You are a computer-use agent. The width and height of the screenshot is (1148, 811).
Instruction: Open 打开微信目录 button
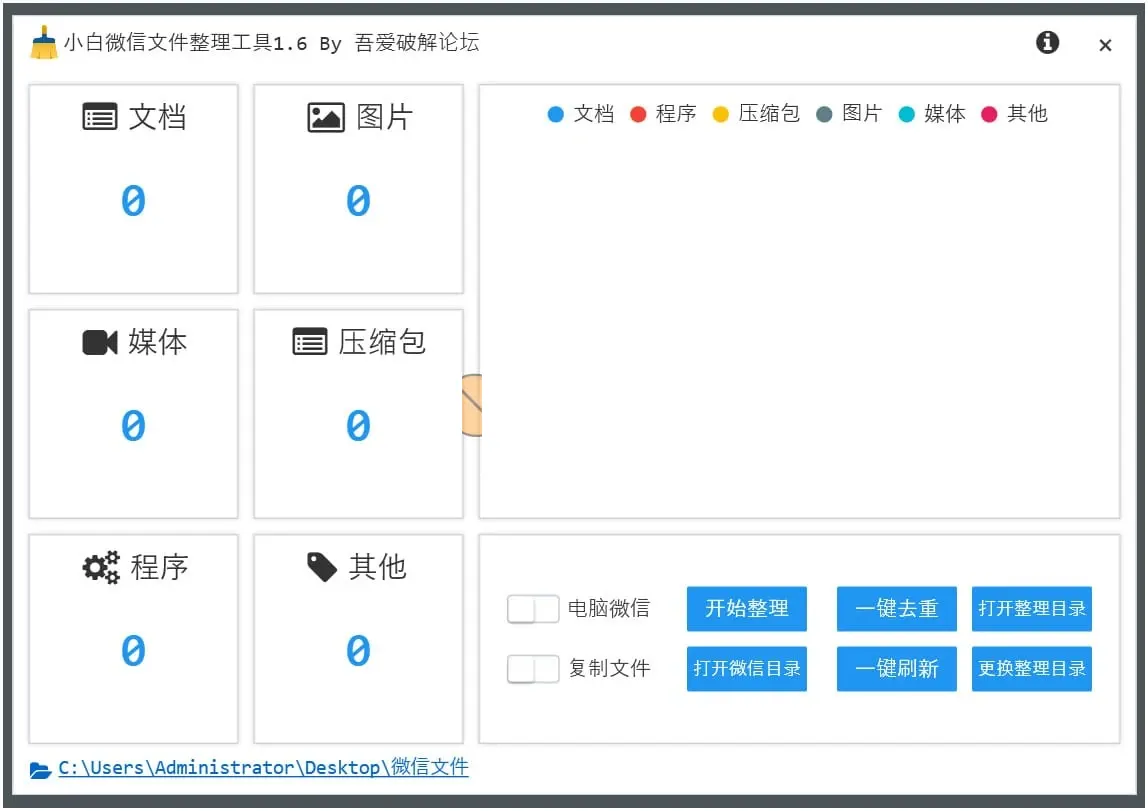[746, 669]
